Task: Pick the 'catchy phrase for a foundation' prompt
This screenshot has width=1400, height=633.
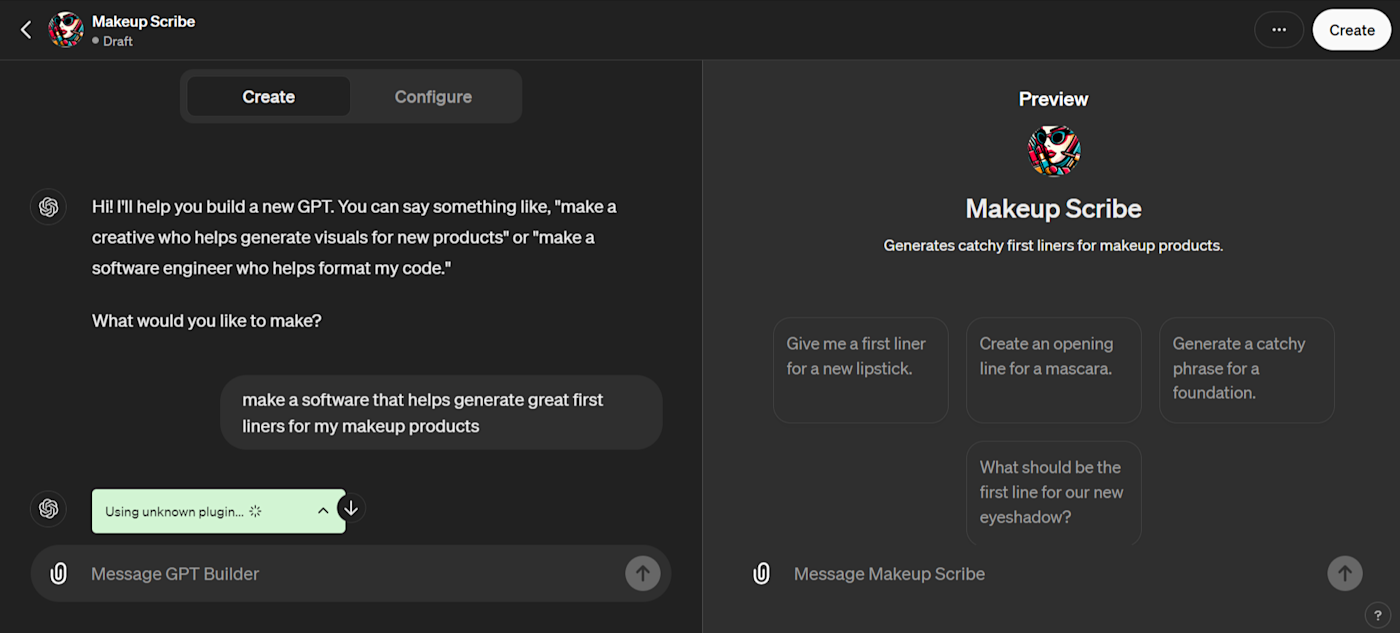Action: [x=1246, y=369]
